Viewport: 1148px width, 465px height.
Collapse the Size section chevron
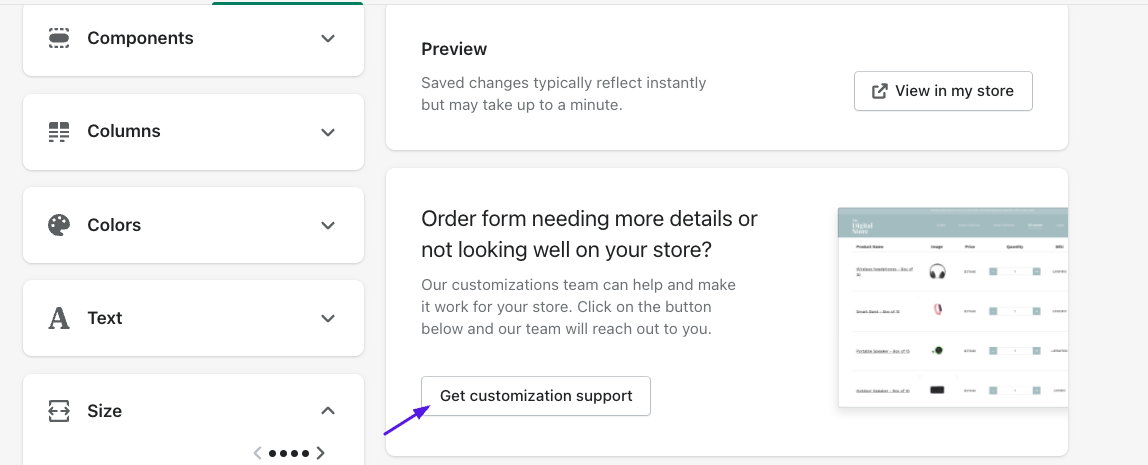[328, 411]
